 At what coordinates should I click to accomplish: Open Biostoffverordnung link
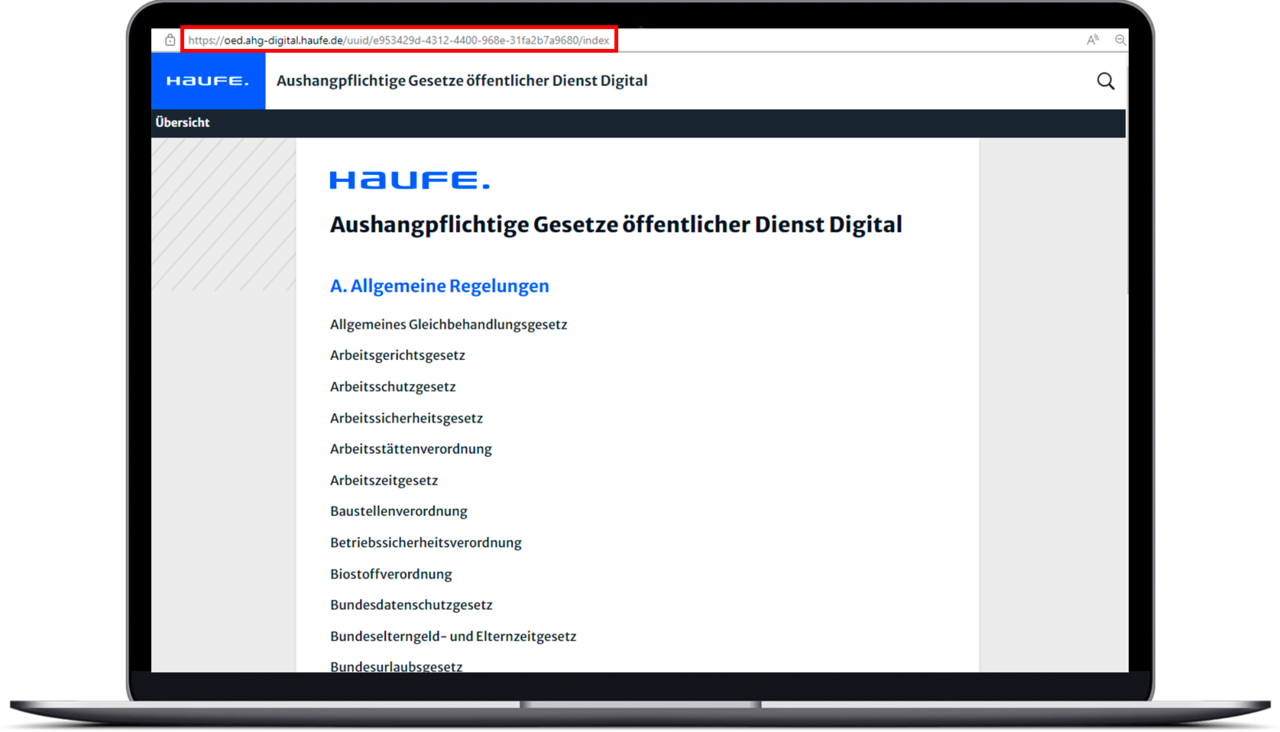391,574
